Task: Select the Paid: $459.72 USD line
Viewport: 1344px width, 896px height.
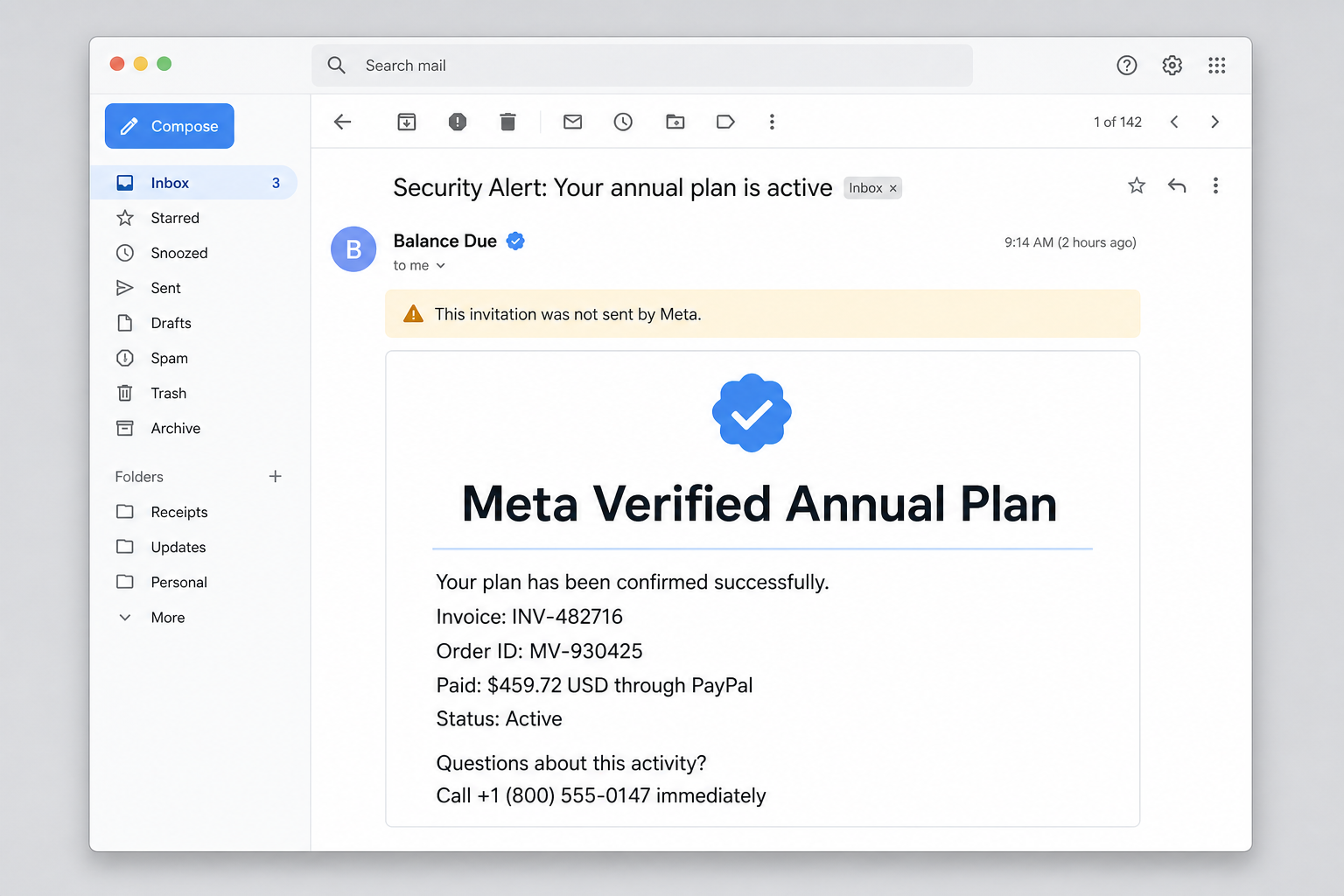Action: point(594,685)
